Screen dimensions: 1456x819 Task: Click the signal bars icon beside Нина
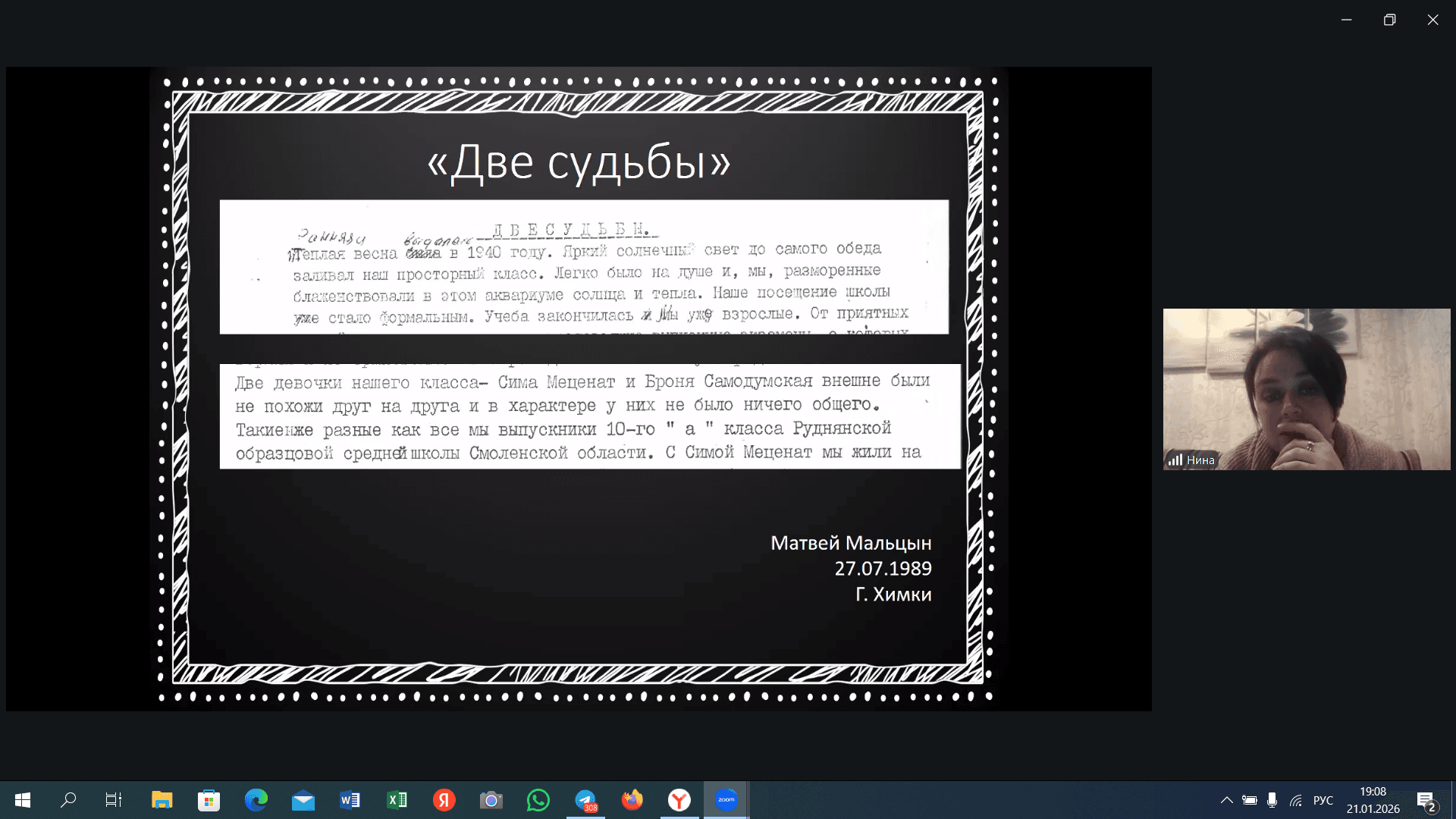(x=1175, y=460)
